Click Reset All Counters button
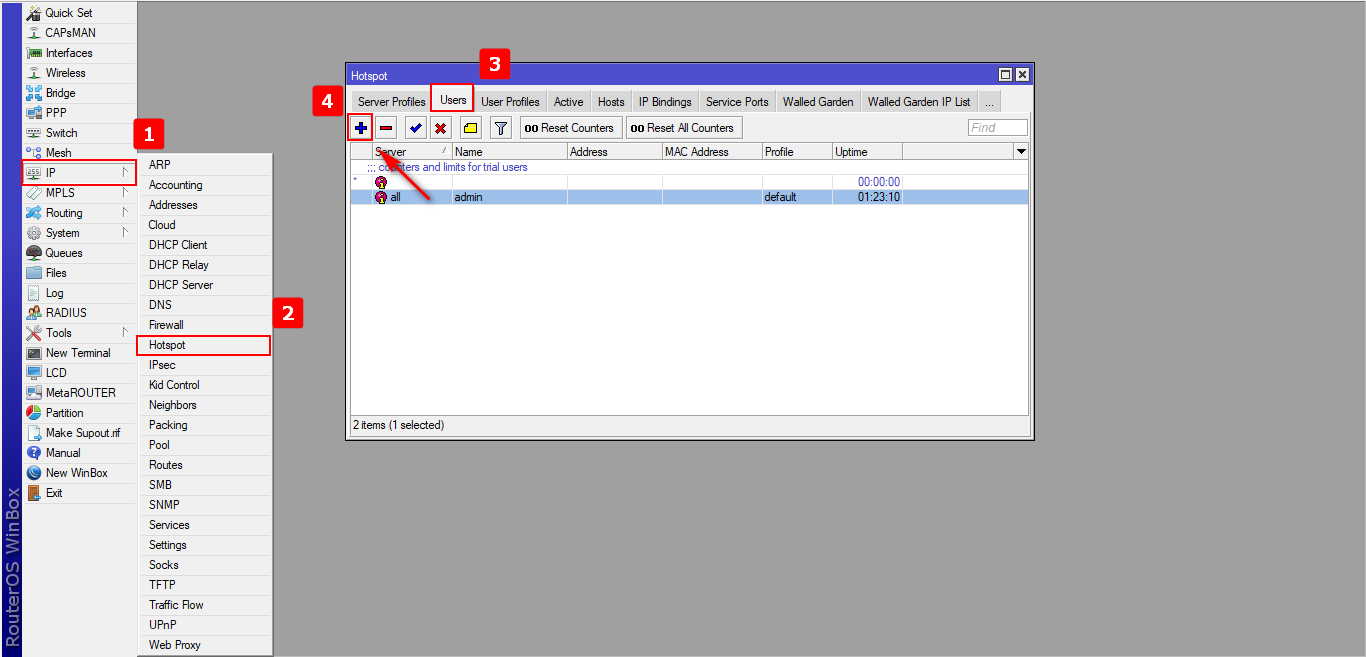The image size is (1366, 657). [683, 128]
